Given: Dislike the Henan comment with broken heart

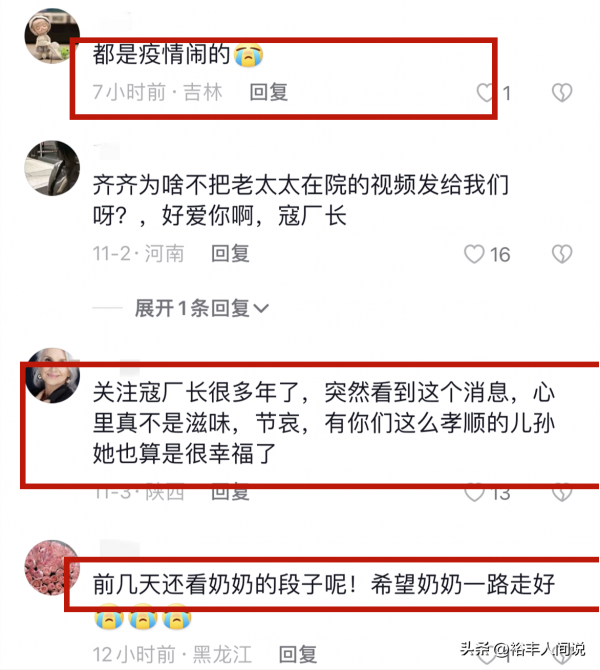Looking at the screenshot, I should (562, 254).
